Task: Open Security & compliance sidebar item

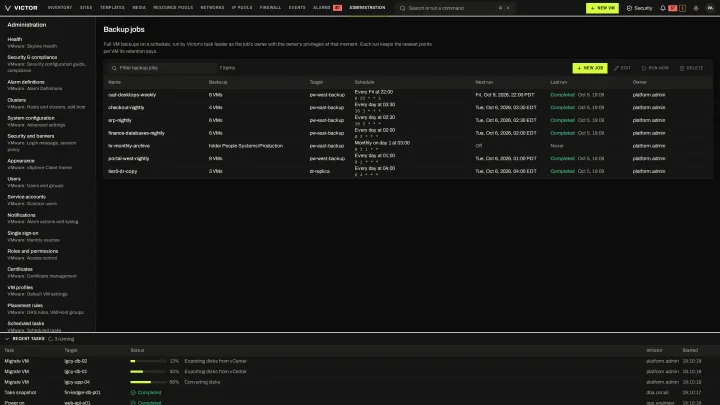Action: pyautogui.click(x=47, y=64)
